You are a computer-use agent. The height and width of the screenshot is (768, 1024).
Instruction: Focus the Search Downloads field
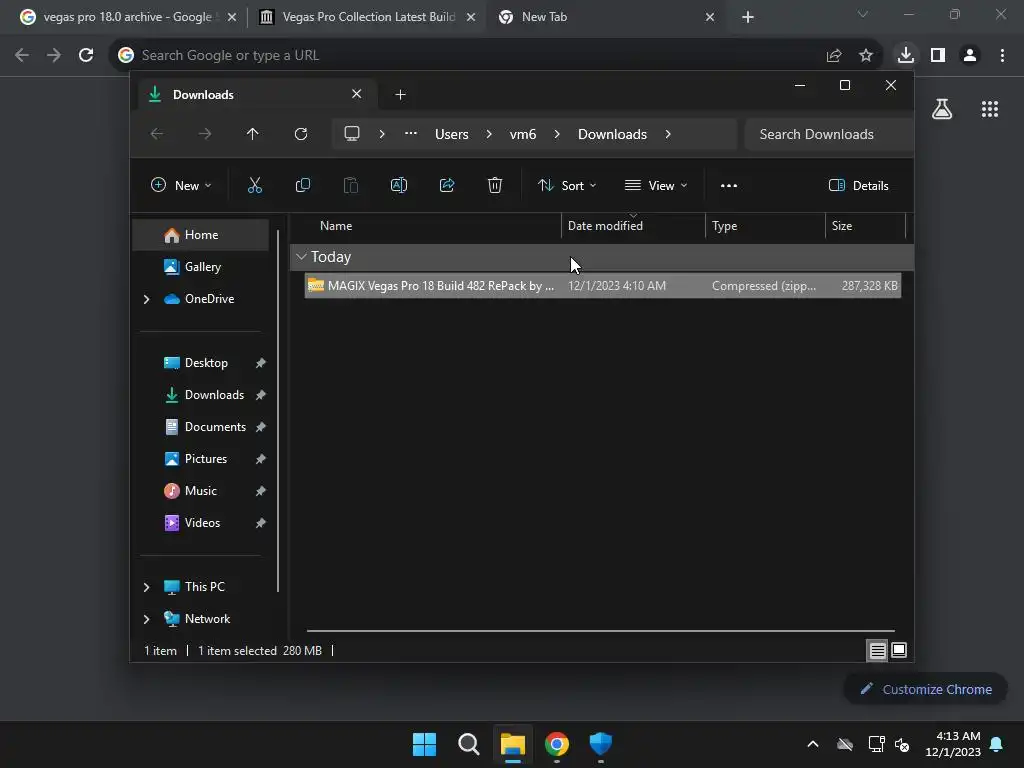(828, 134)
